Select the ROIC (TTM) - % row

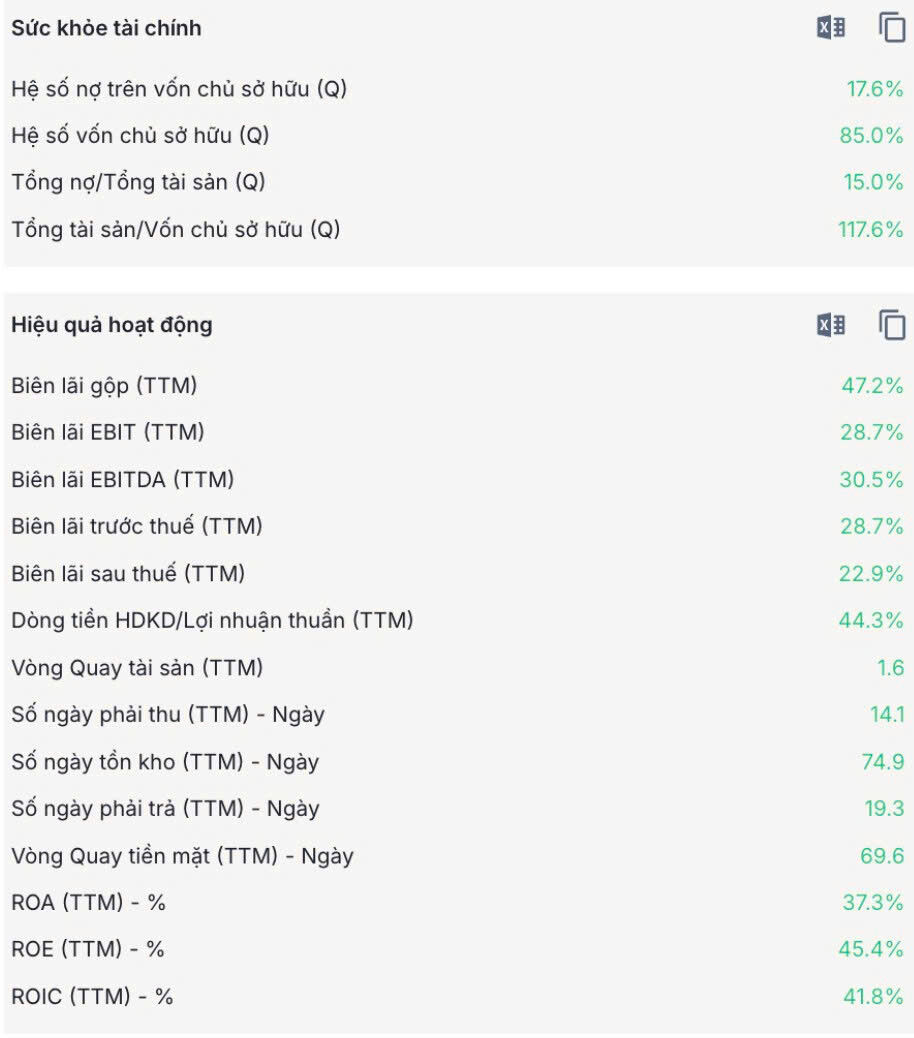[457, 996]
